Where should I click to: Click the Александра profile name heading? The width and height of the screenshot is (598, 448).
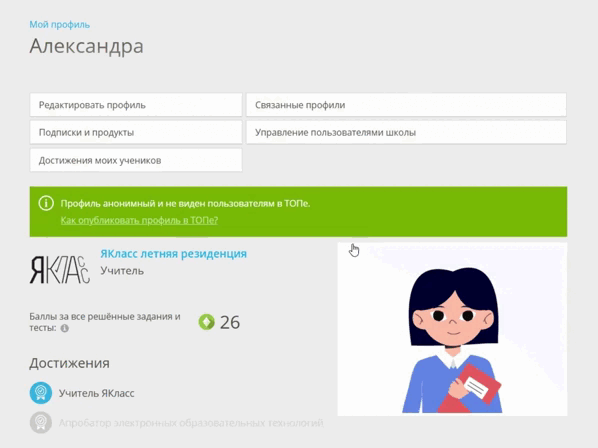[87, 47]
